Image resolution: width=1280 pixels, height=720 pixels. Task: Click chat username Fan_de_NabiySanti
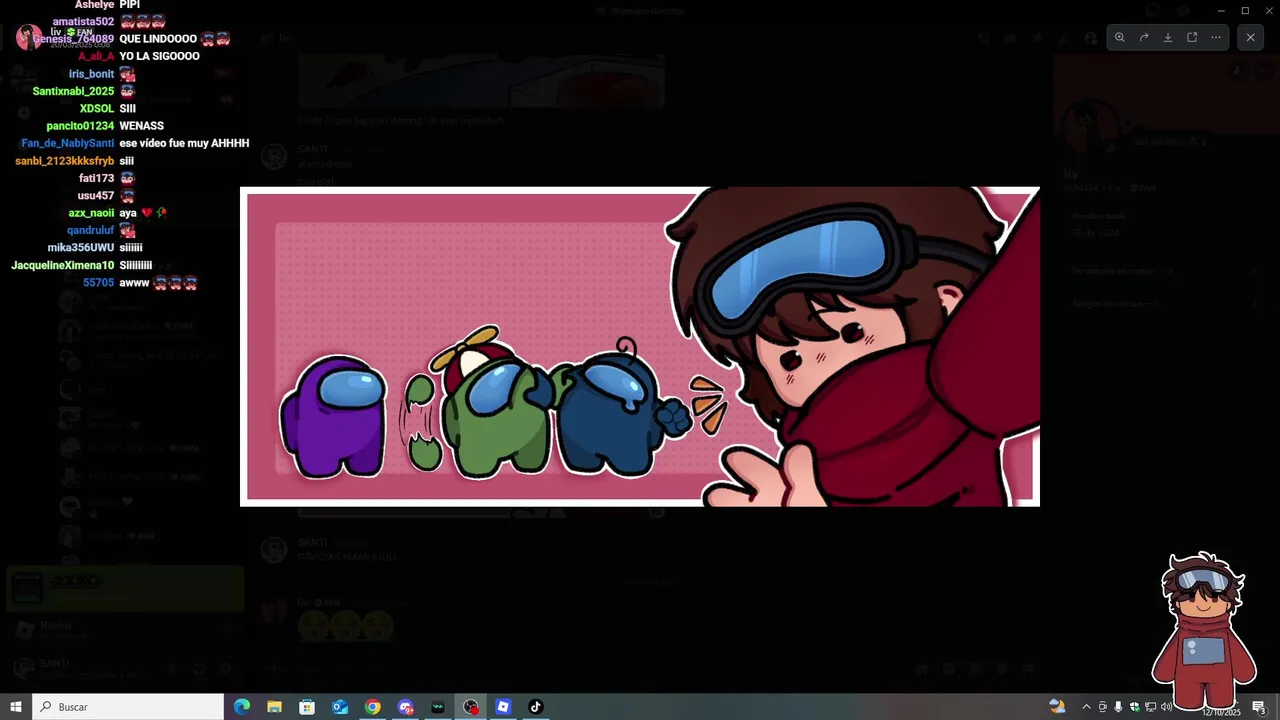click(x=68, y=143)
